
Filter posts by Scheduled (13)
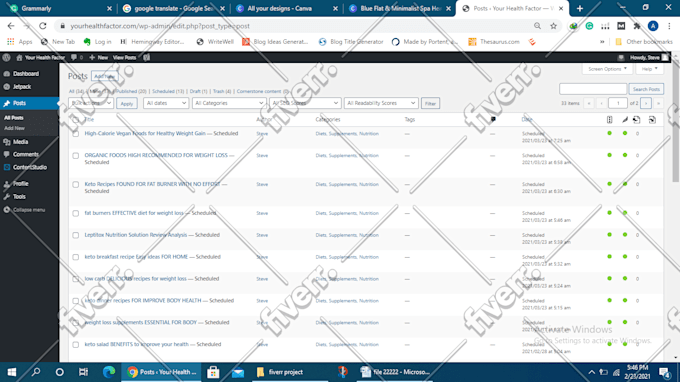click(168, 91)
